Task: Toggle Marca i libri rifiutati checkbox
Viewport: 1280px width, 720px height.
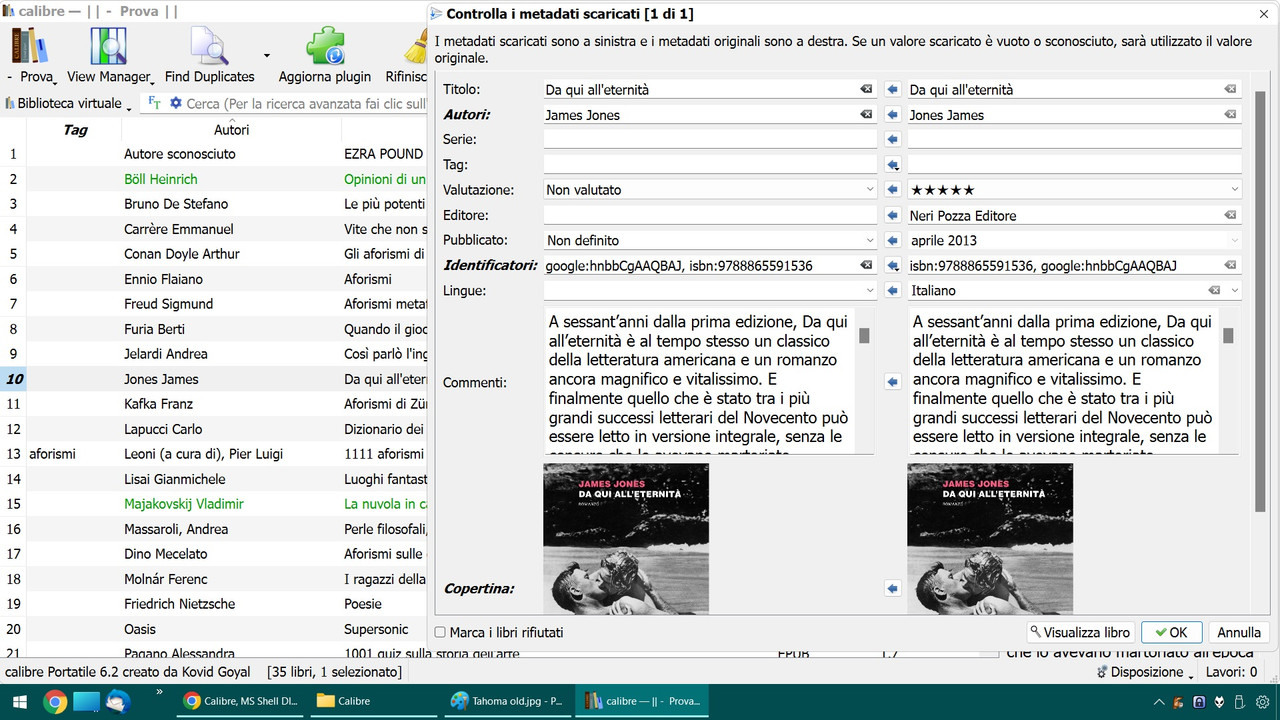Action: (440, 632)
